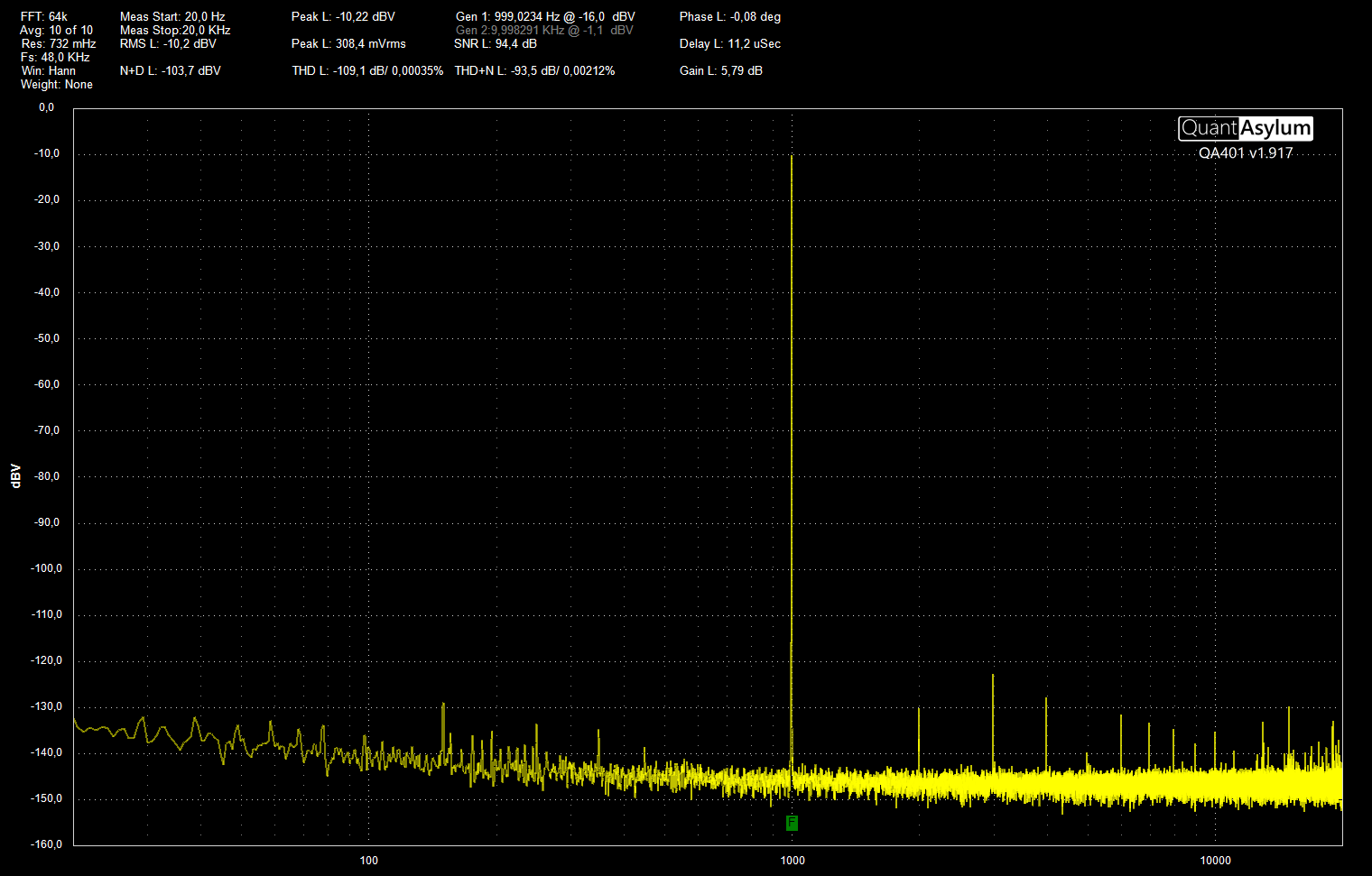Click the 10000 frequency axis label
Viewport: 1372px width, 876px height.
[x=1216, y=861]
